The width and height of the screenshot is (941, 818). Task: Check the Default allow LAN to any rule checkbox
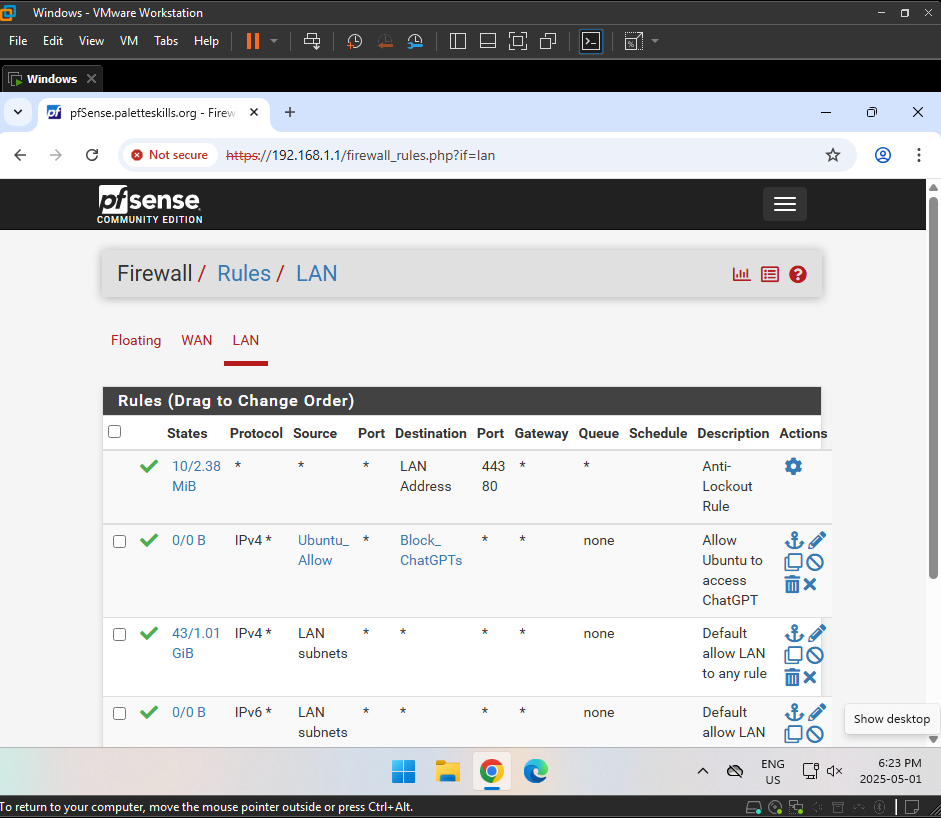click(x=119, y=634)
